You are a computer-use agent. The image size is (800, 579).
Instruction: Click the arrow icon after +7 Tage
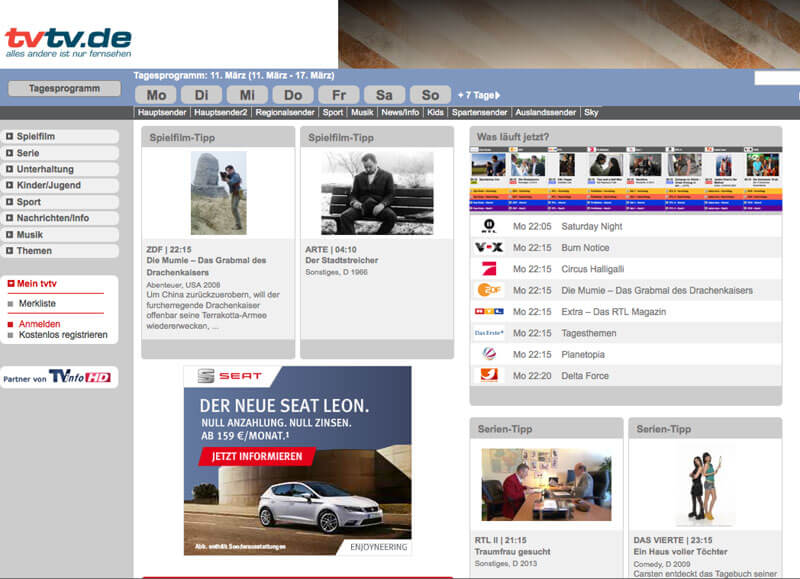click(497, 95)
